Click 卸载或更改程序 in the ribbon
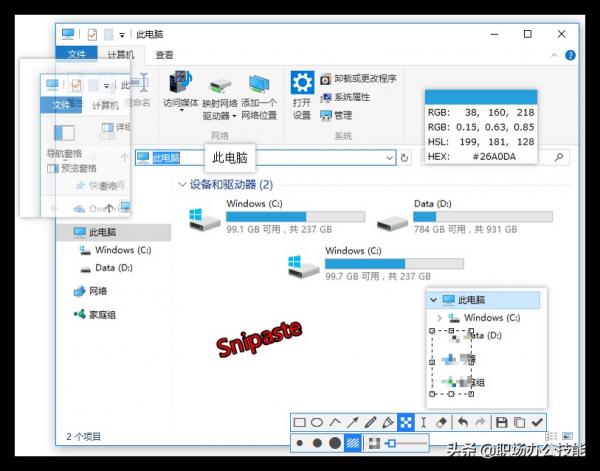Screen dimensions: 600x471 point(358,79)
